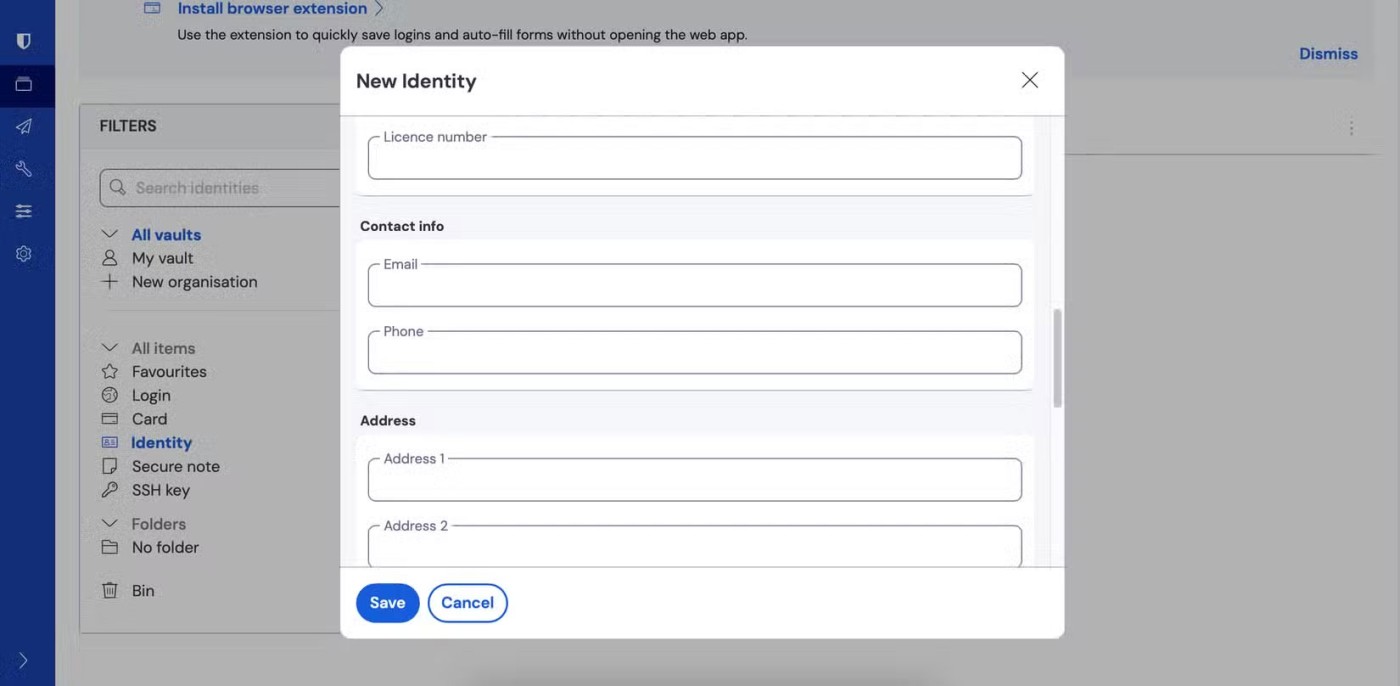Click the dialog vertical scrollbar
The image size is (1400, 686).
point(1057,357)
